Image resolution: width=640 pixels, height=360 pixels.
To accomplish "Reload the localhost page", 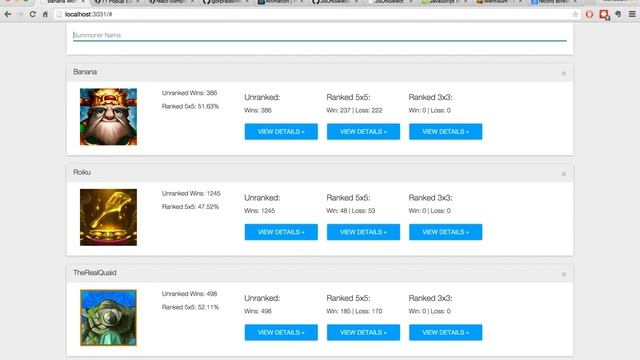I will [x=33, y=14].
